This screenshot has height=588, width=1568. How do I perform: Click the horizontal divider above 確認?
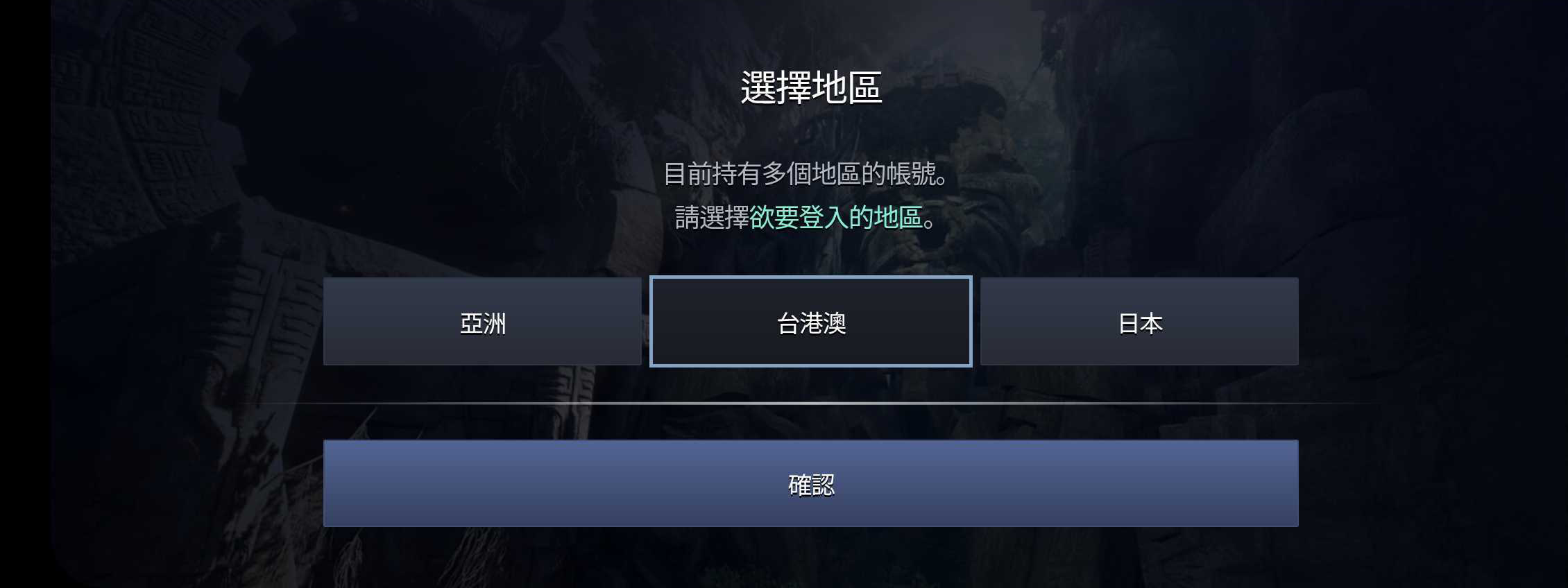tap(810, 403)
